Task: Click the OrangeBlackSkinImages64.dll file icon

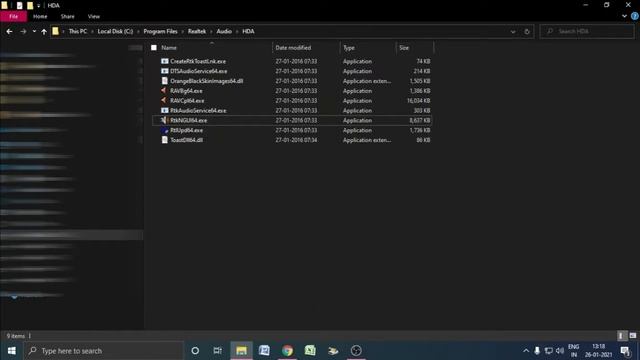Action: coord(164,81)
